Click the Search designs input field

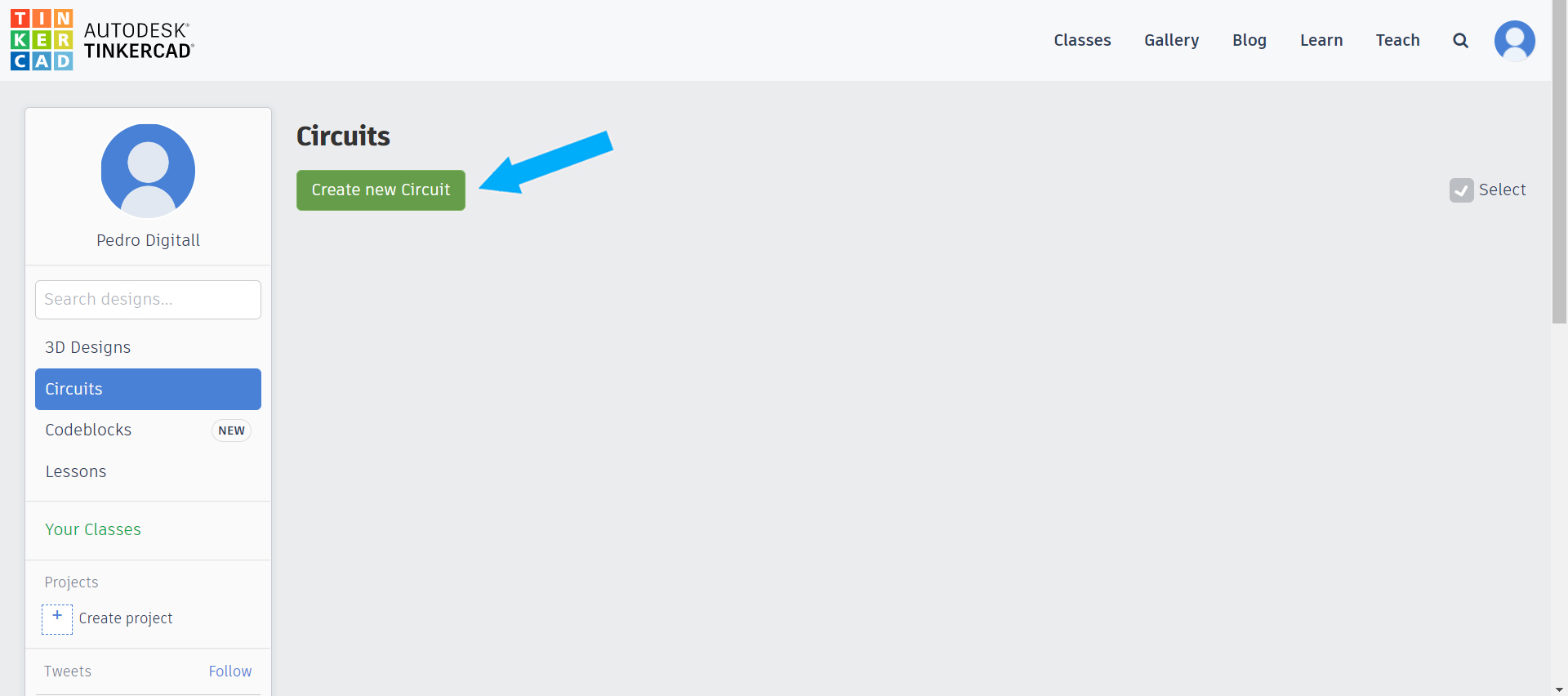pos(148,300)
